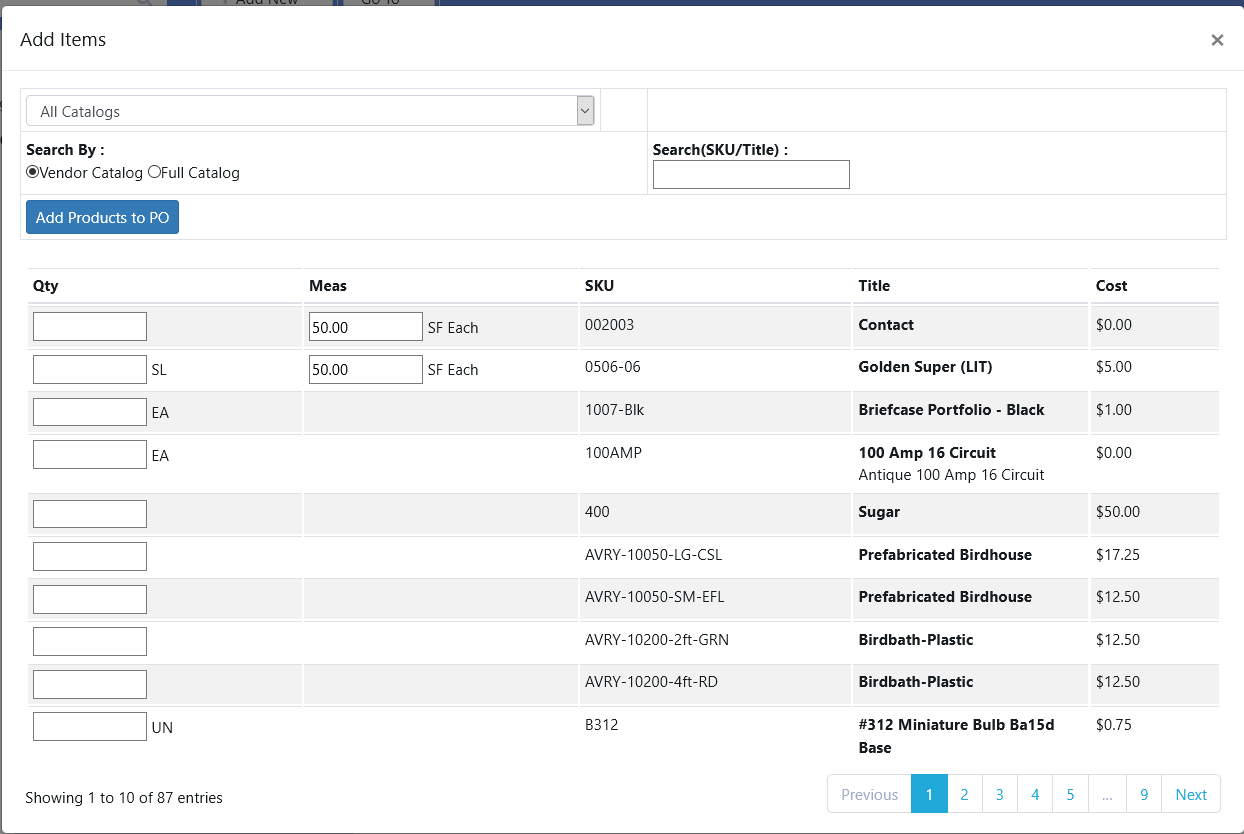The image size is (1244, 834).
Task: Go to page 2 of results
Action: [x=964, y=794]
